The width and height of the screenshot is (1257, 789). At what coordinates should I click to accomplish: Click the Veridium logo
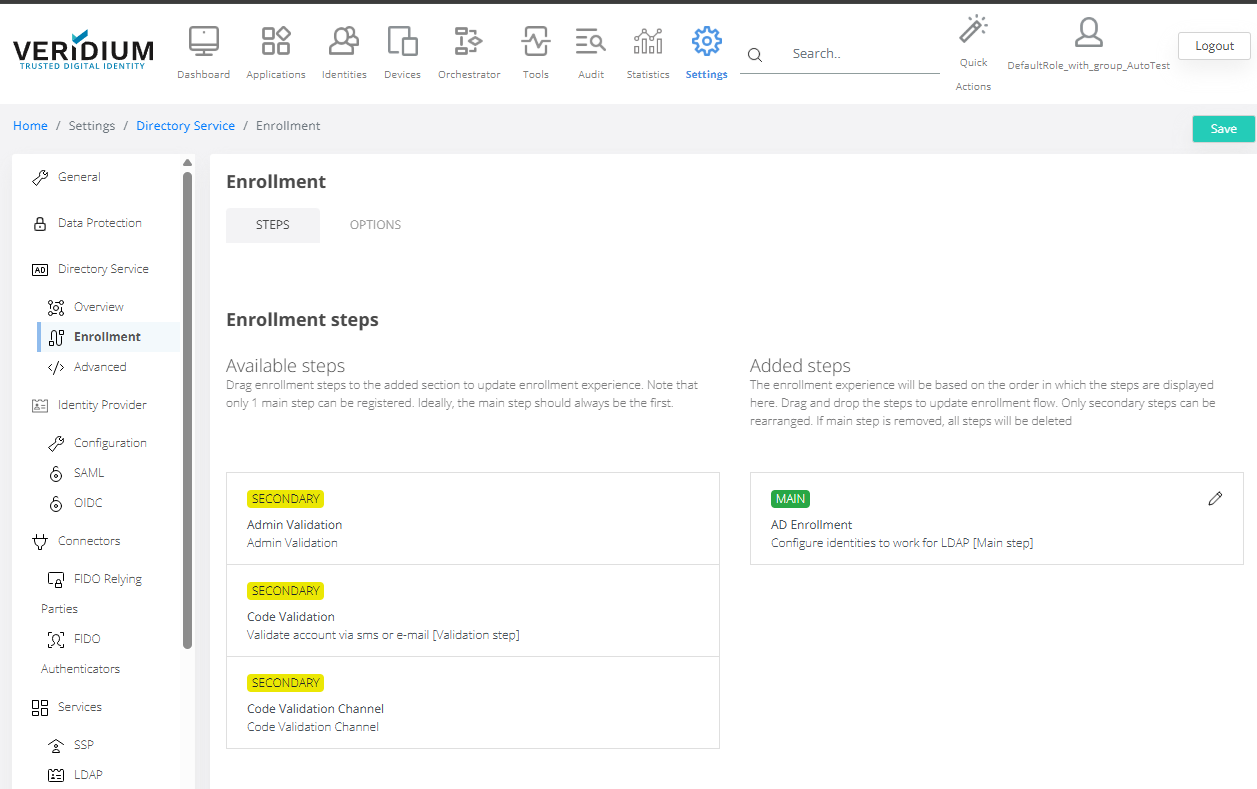tap(83, 50)
